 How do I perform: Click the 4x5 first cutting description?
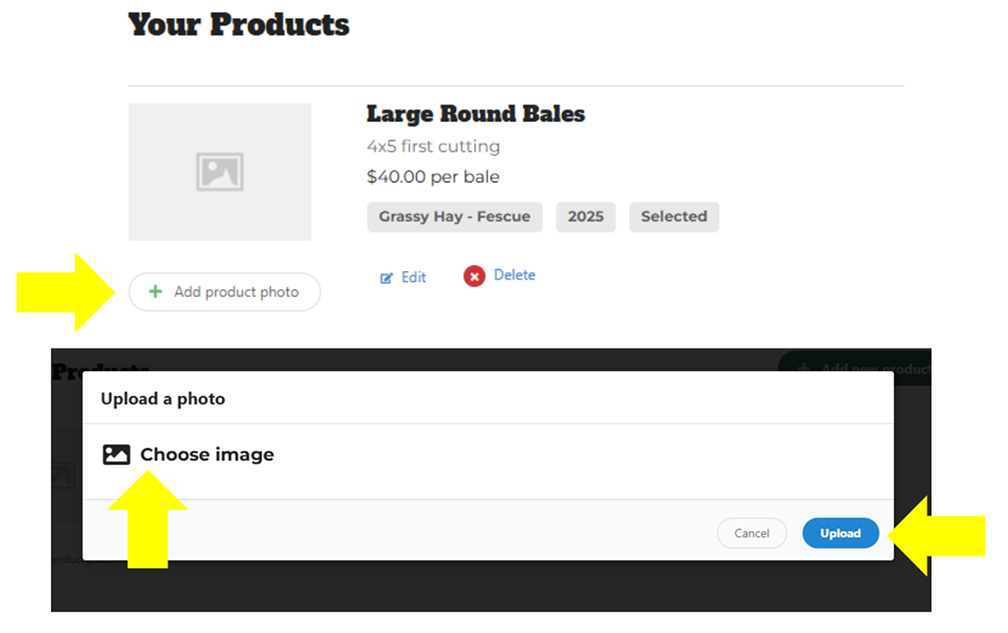pos(433,146)
